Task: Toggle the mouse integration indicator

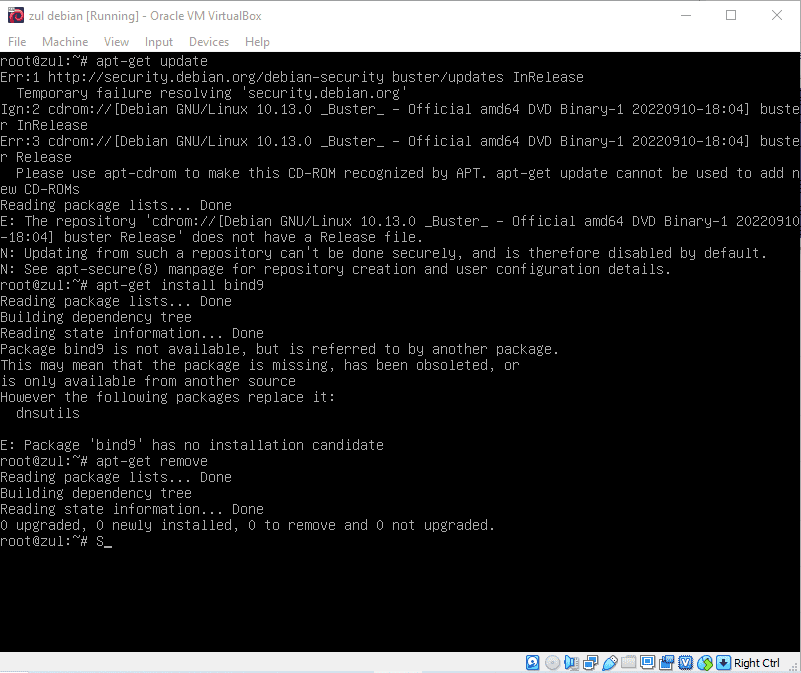Action: [705, 663]
